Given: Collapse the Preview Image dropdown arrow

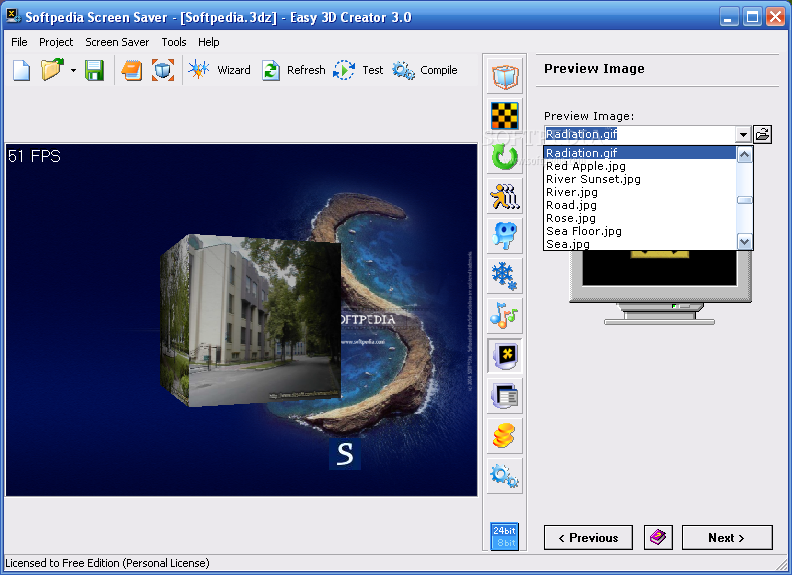Looking at the screenshot, I should (x=743, y=135).
